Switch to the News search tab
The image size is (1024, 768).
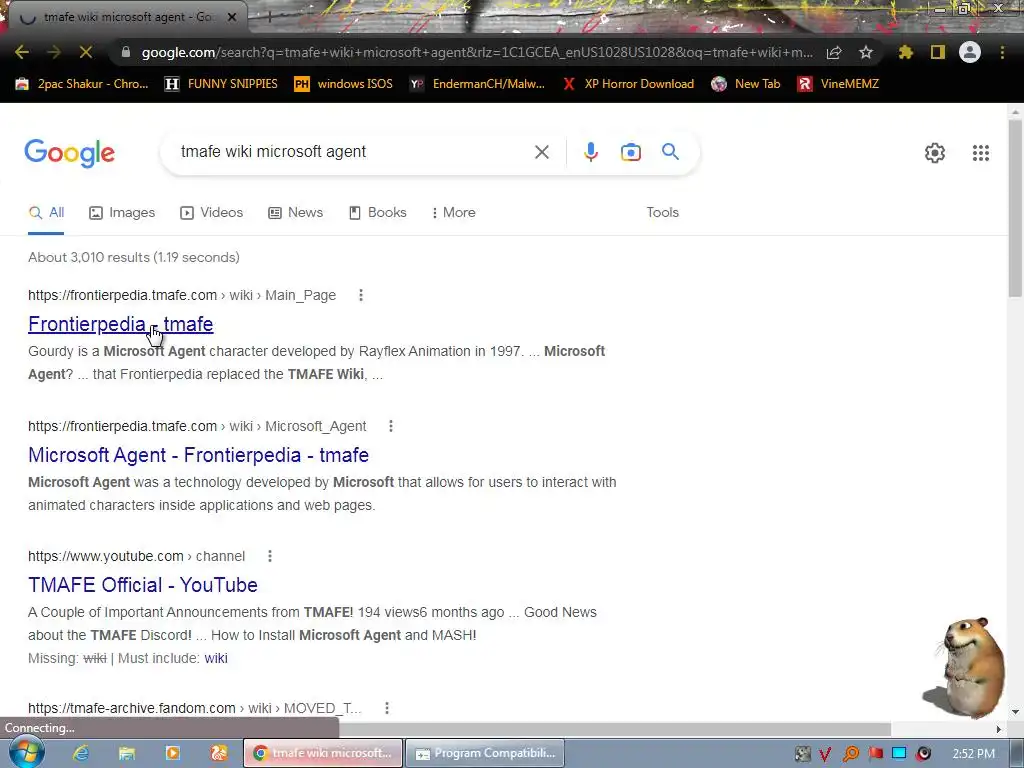(x=296, y=212)
